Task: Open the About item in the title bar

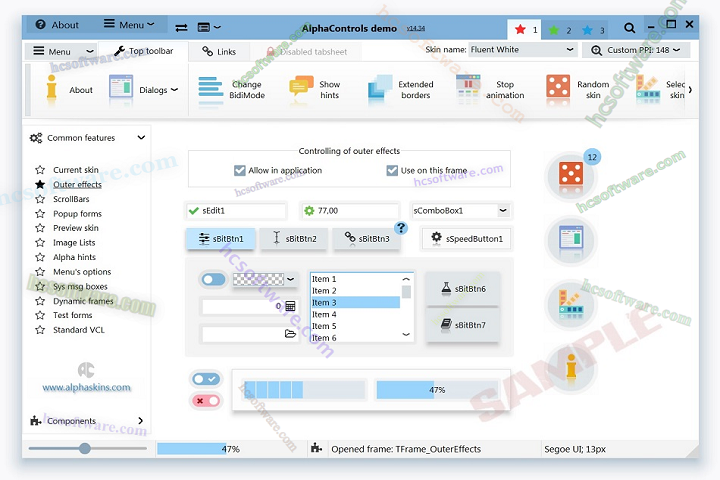Action: point(57,25)
